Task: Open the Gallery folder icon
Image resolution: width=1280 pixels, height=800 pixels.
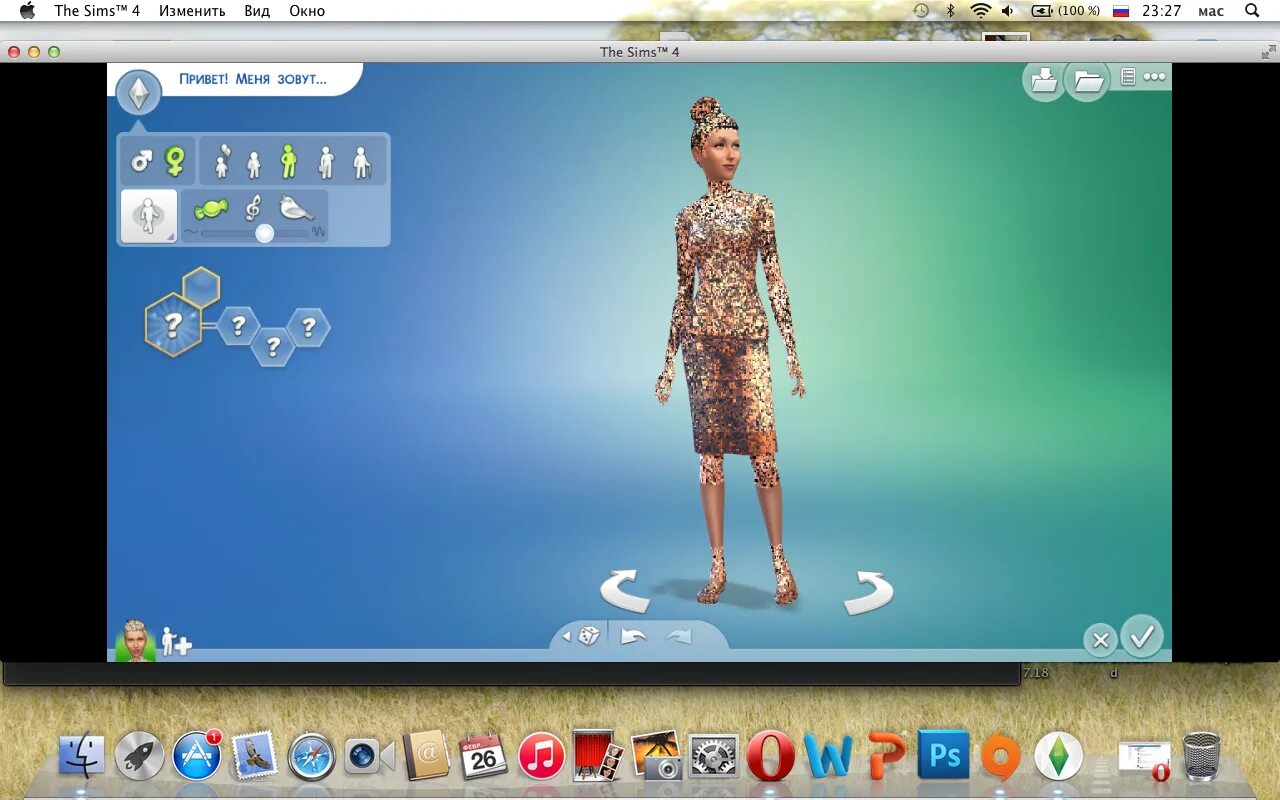Action: coord(1087,81)
